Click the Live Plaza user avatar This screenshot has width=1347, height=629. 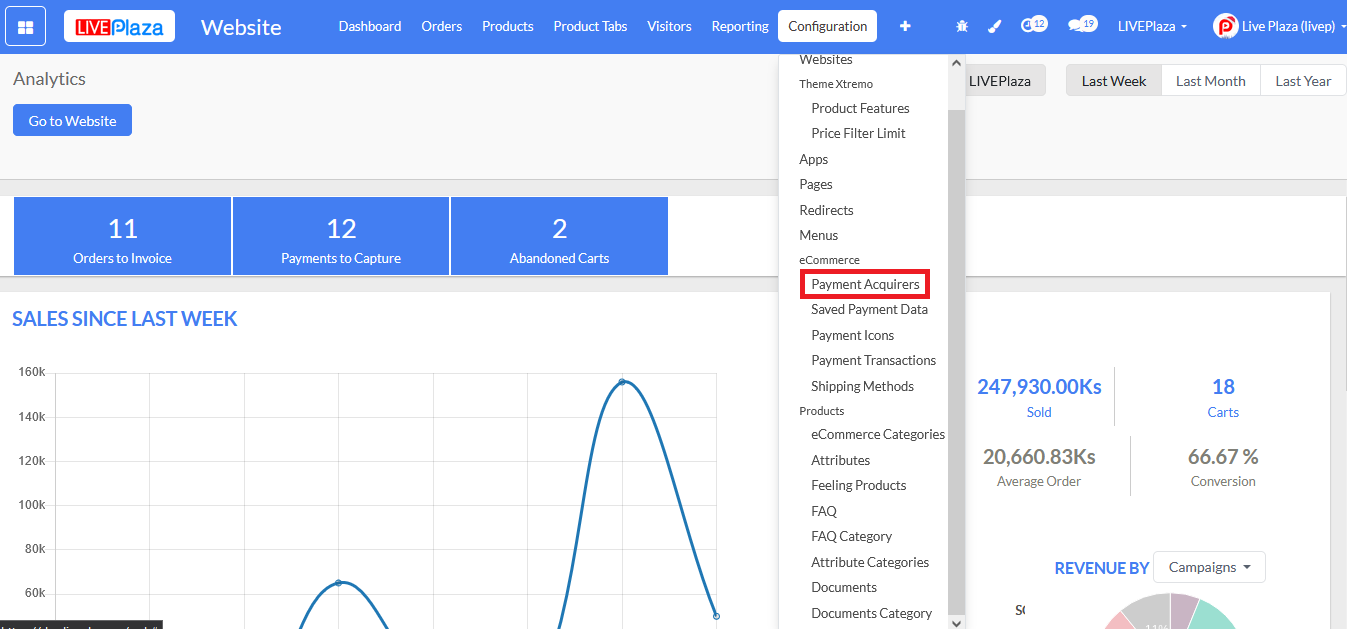point(1225,26)
